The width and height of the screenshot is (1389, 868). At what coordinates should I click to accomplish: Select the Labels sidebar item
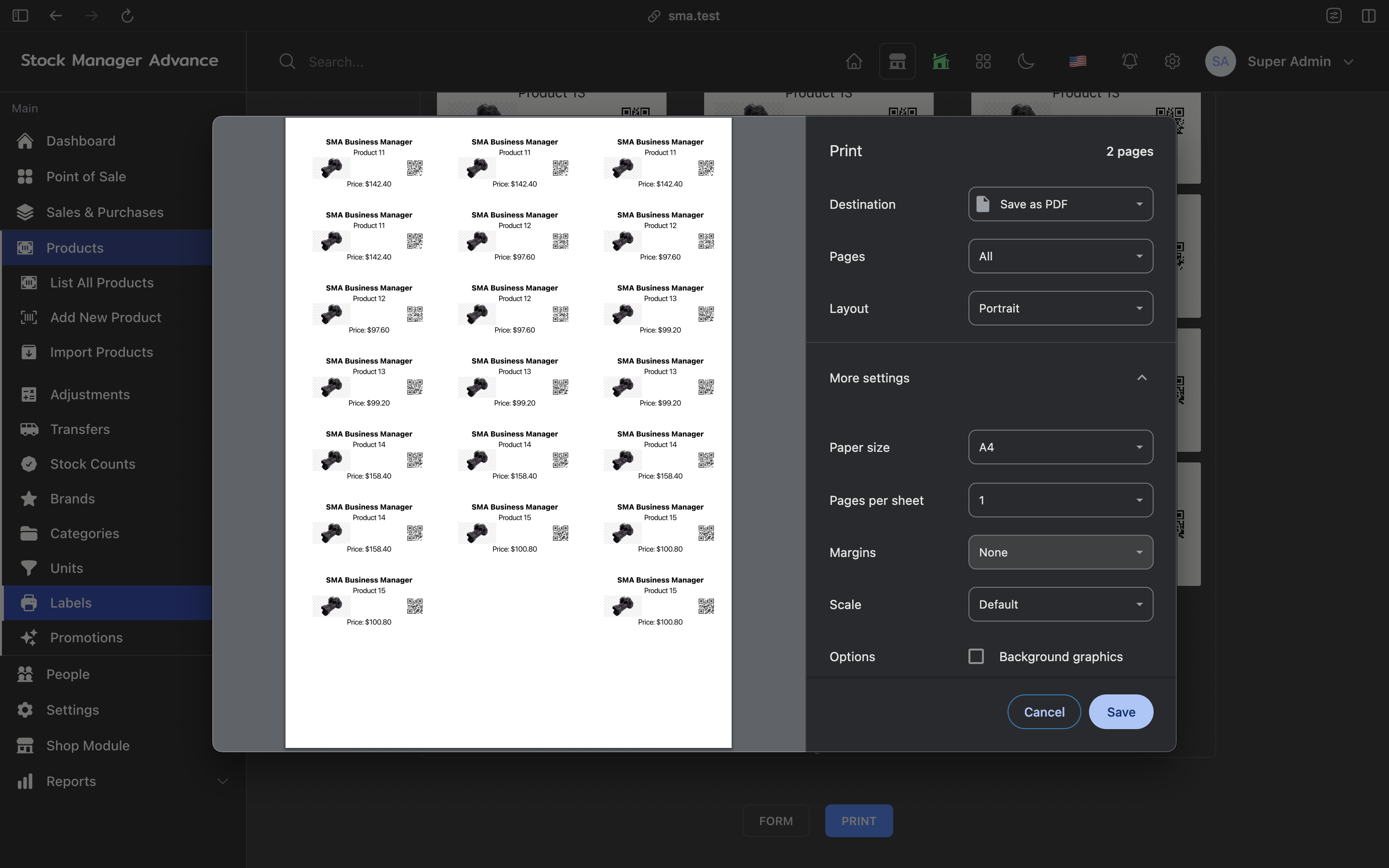(x=108, y=603)
